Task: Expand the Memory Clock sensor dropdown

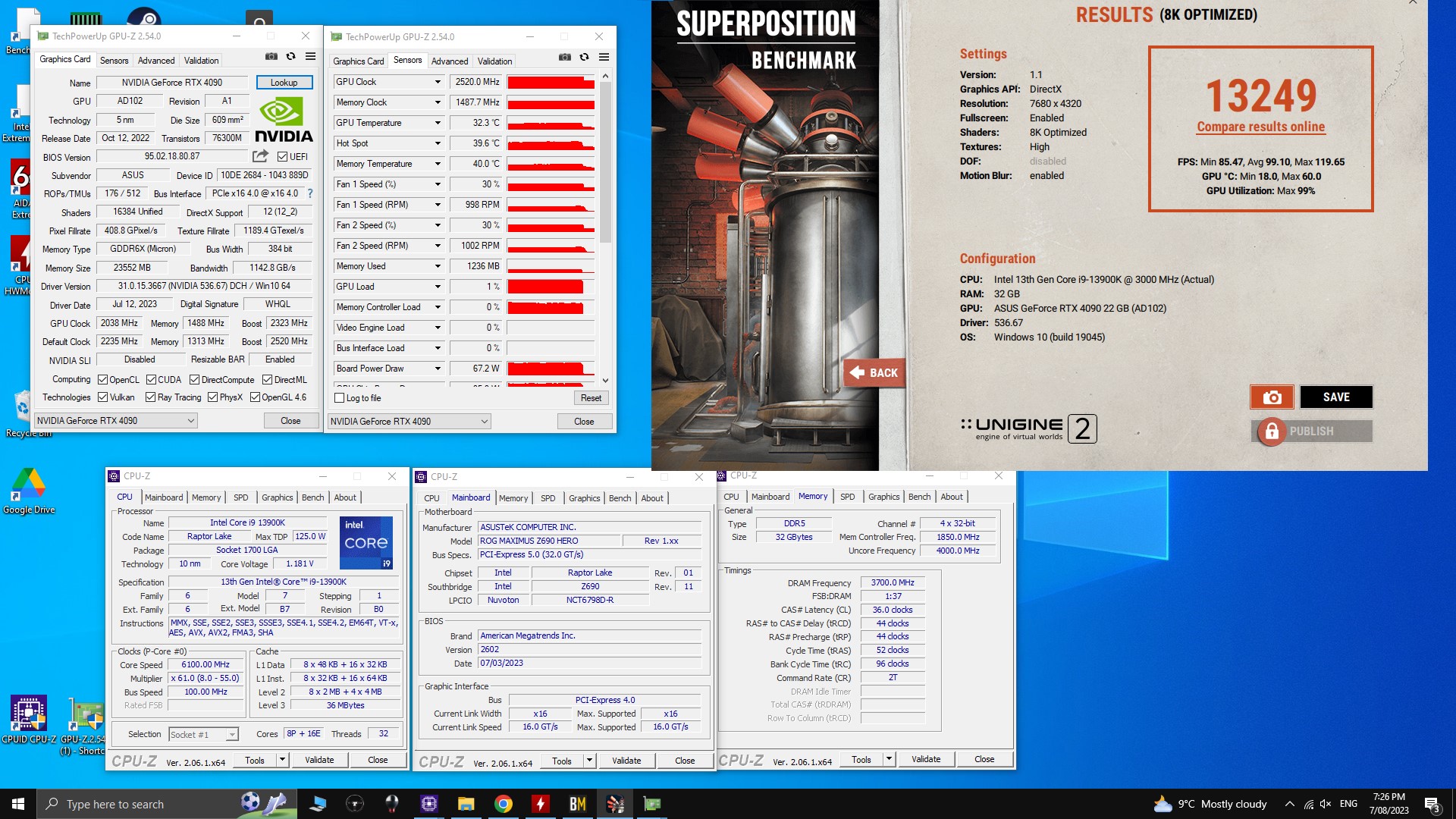Action: click(438, 102)
